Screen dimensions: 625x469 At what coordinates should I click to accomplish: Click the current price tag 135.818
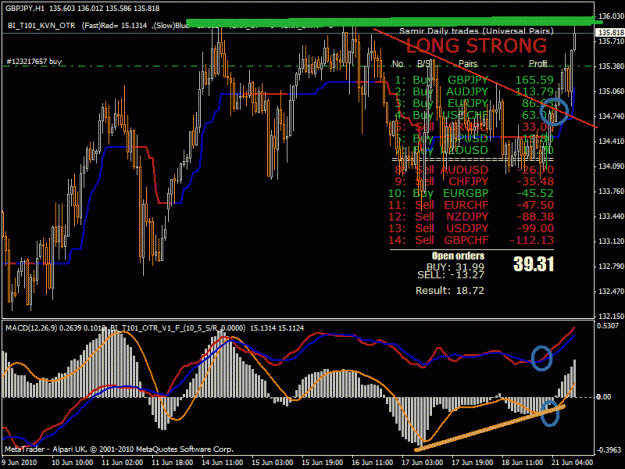[611, 33]
